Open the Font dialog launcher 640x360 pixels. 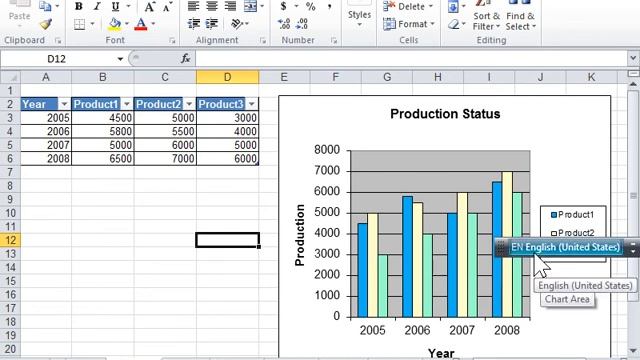pyautogui.click(x=172, y=40)
